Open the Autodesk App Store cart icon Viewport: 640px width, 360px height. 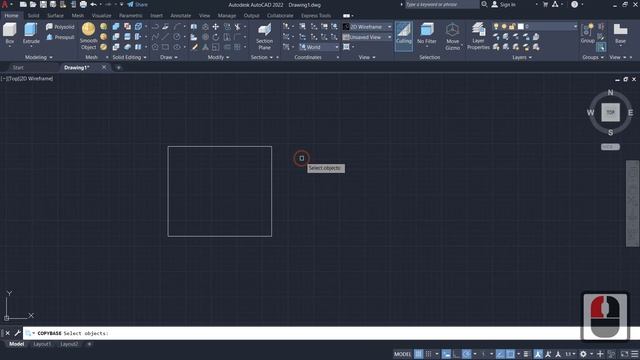(x=545, y=4)
